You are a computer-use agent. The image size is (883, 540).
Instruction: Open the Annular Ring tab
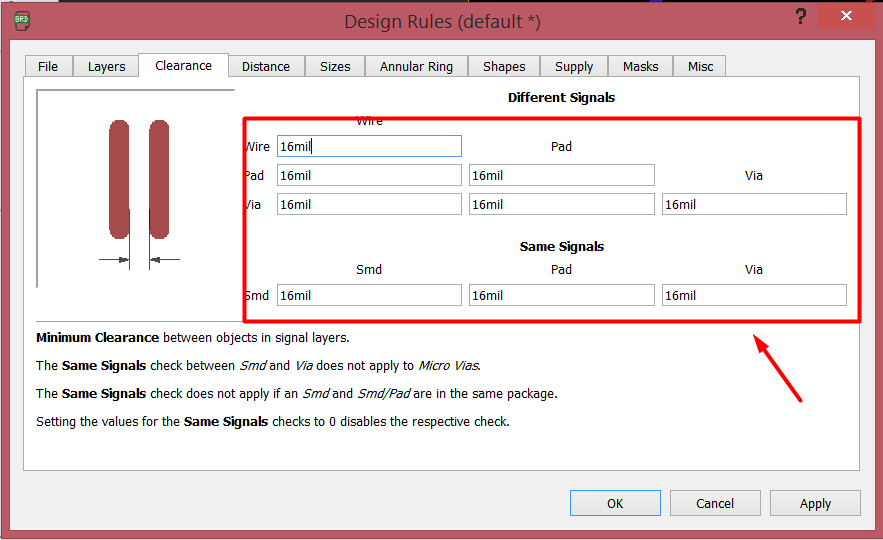(416, 67)
